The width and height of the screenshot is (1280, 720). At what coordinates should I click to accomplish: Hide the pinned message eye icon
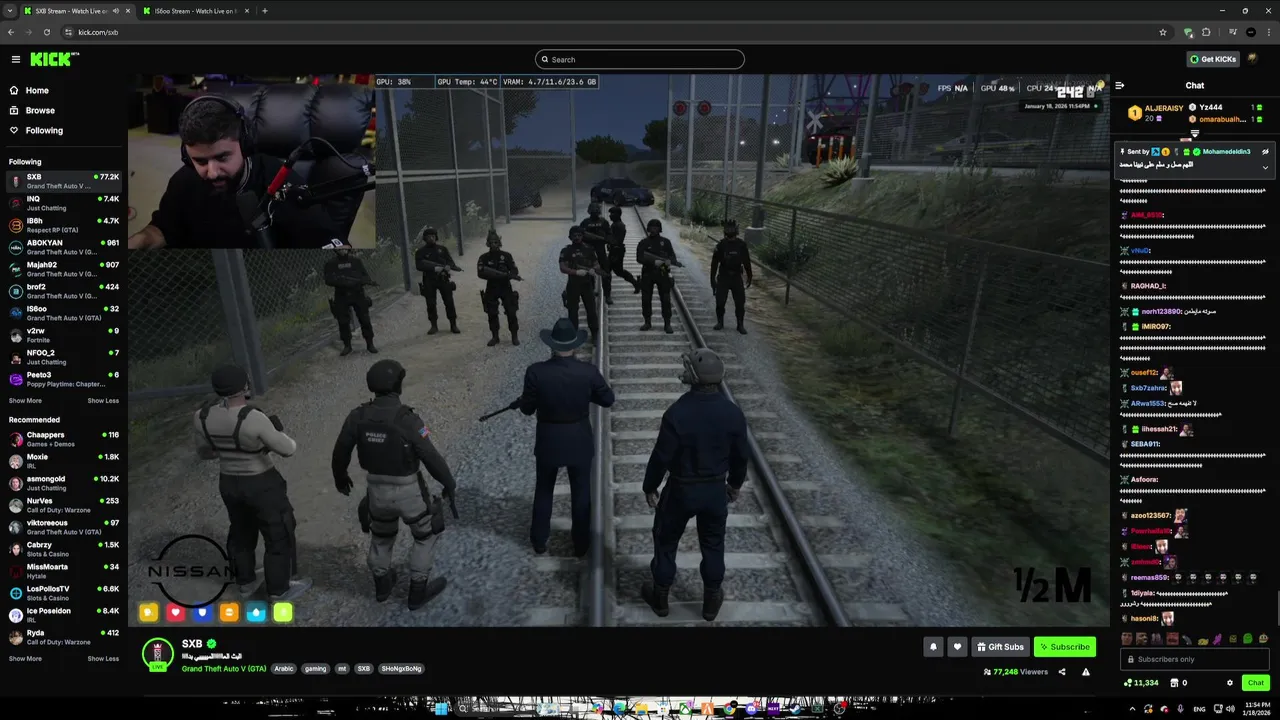pyautogui.click(x=1265, y=152)
